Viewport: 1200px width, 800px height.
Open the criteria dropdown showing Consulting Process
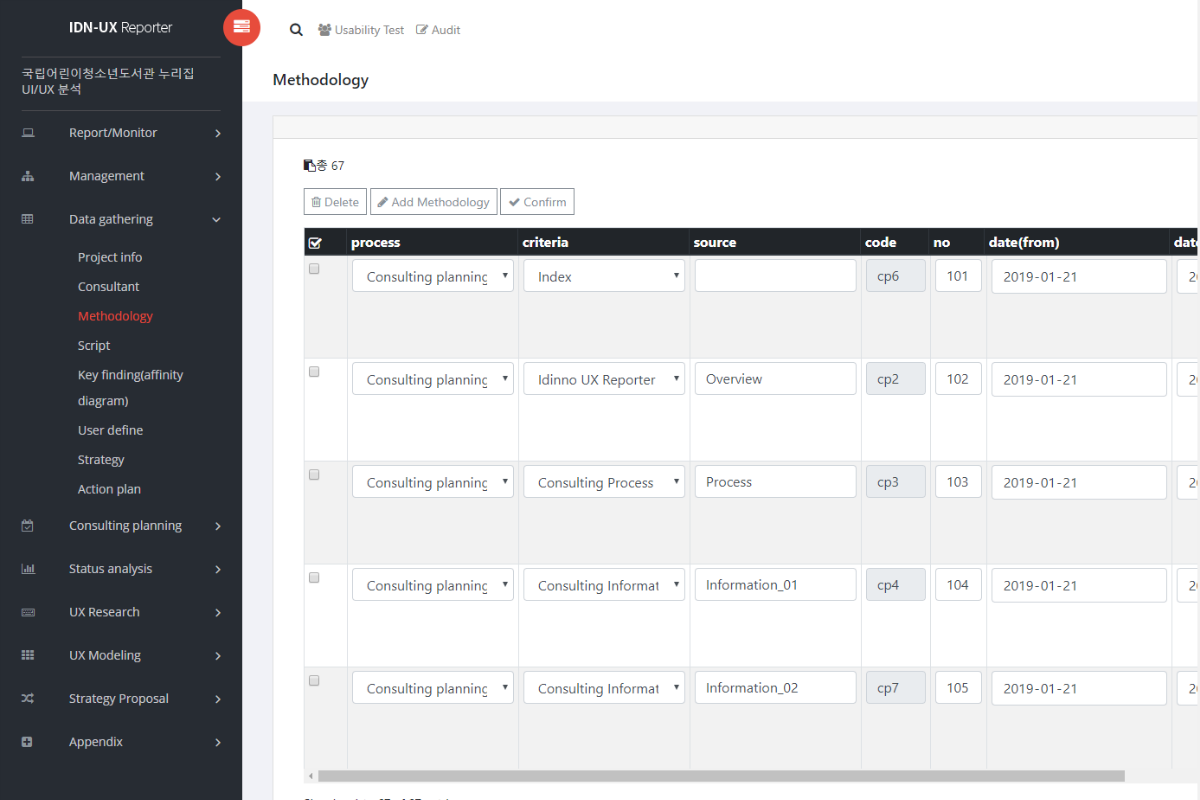click(604, 482)
